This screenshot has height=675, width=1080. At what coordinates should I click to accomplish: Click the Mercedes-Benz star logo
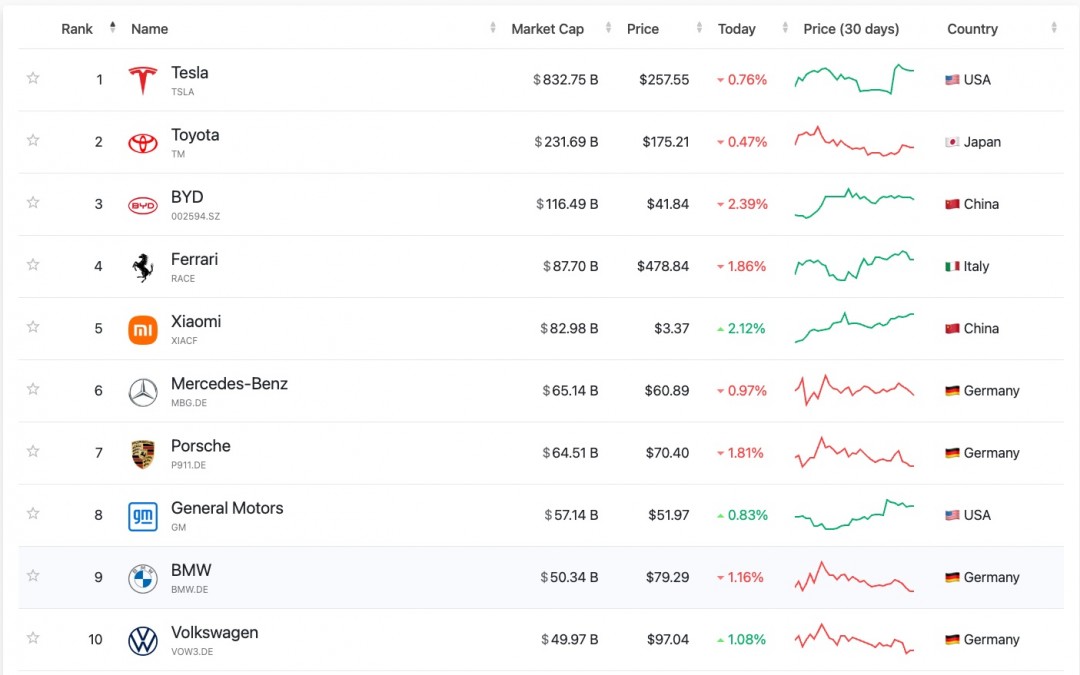143,392
